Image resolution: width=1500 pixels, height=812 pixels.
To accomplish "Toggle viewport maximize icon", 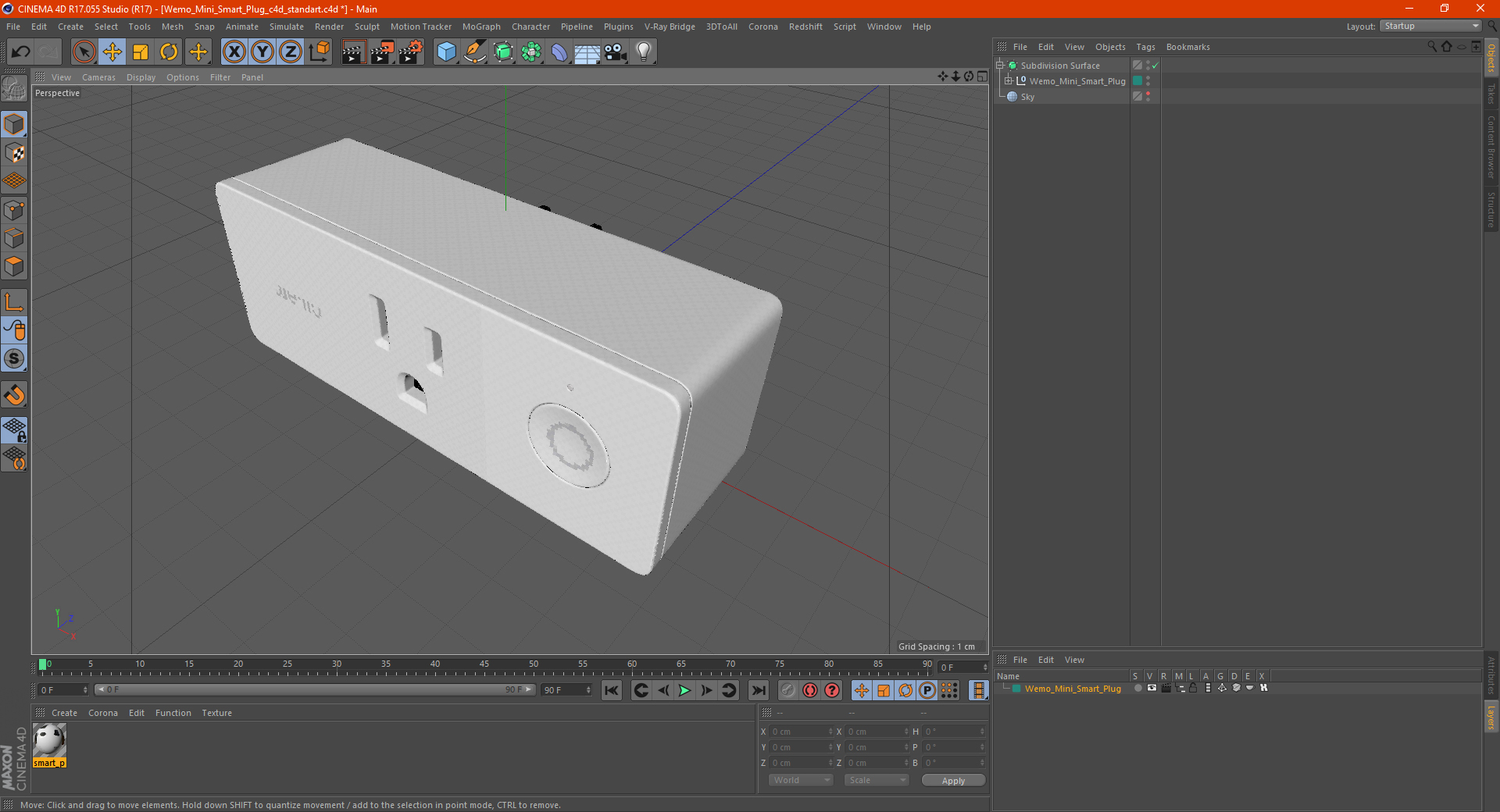I will (982, 77).
